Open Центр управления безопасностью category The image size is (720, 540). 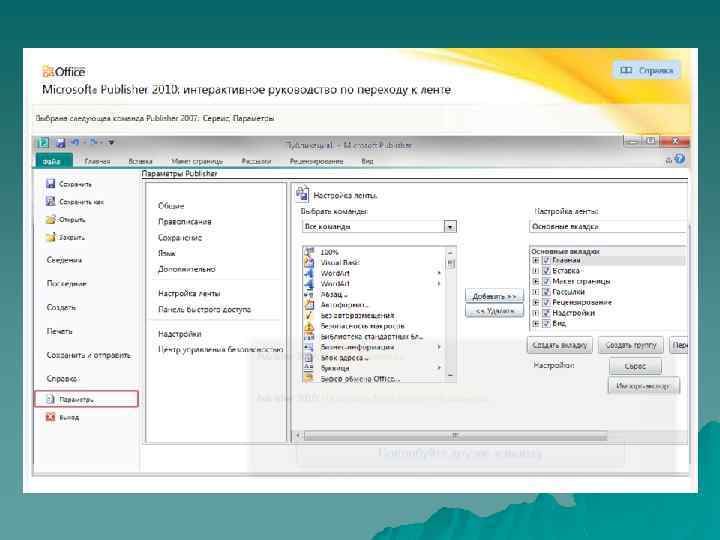pos(220,349)
